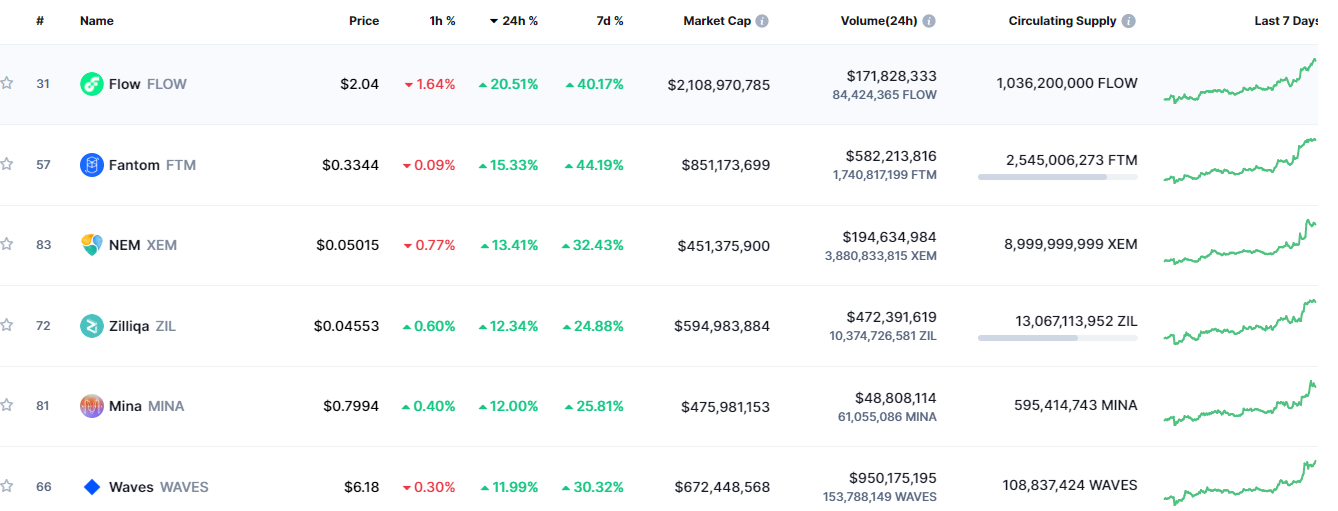Open the NEM XEM coin page
1338x511 pixels.
(143, 244)
